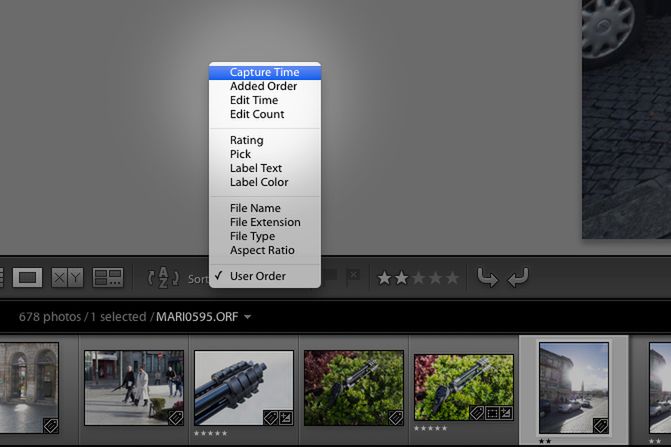This screenshot has width=671, height=447.
Task: Set rating with the second toolbar star
Action: [x=401, y=278]
